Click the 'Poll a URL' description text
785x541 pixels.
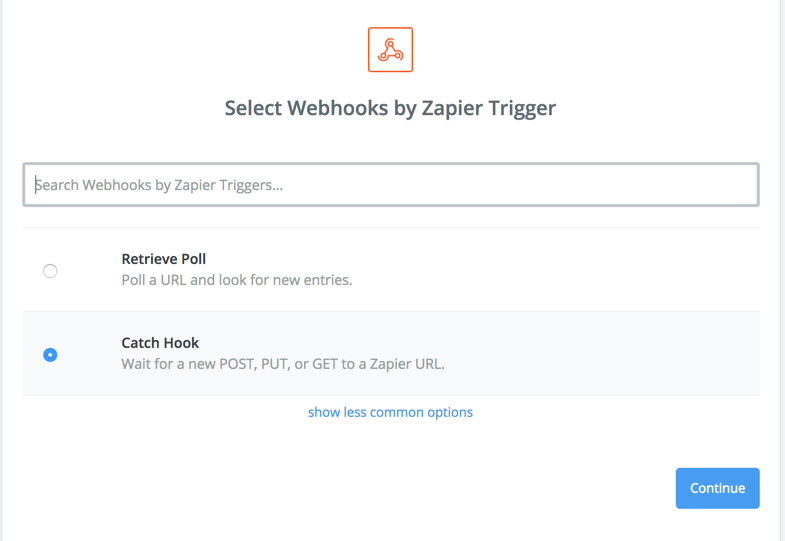point(237,280)
